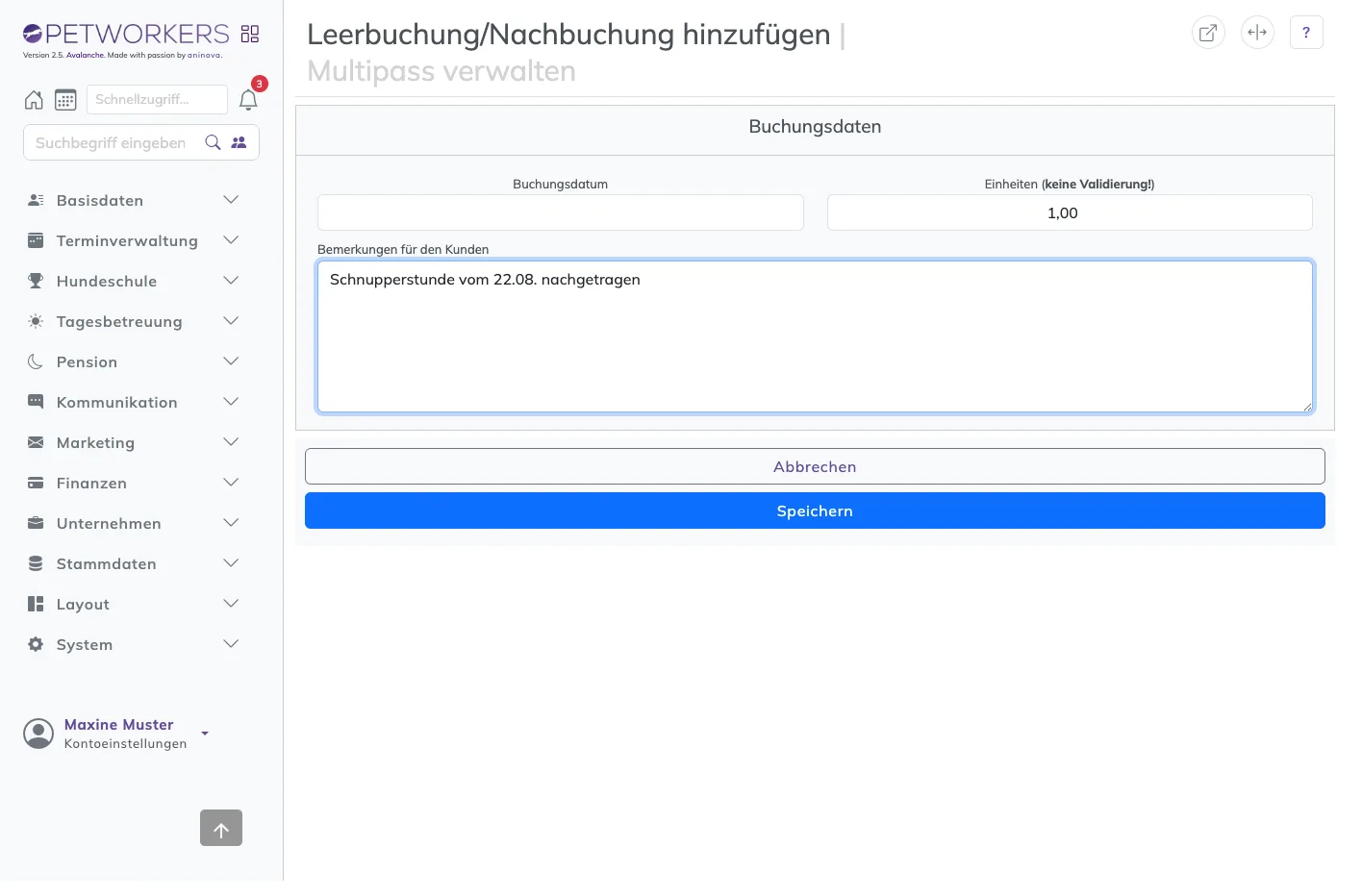
Task: Open user account dropdown caret
Action: coord(205,734)
